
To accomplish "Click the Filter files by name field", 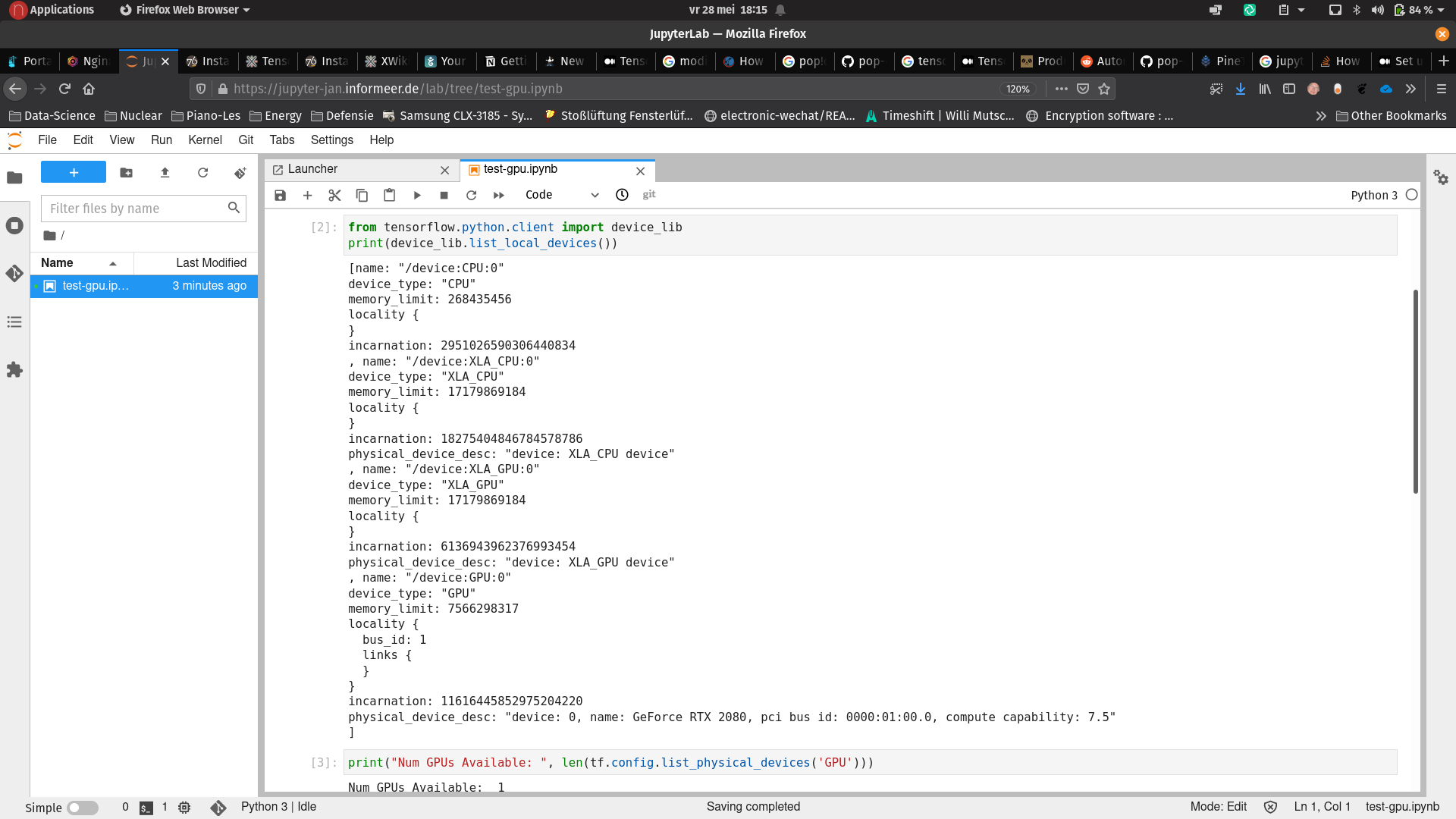I will point(136,208).
